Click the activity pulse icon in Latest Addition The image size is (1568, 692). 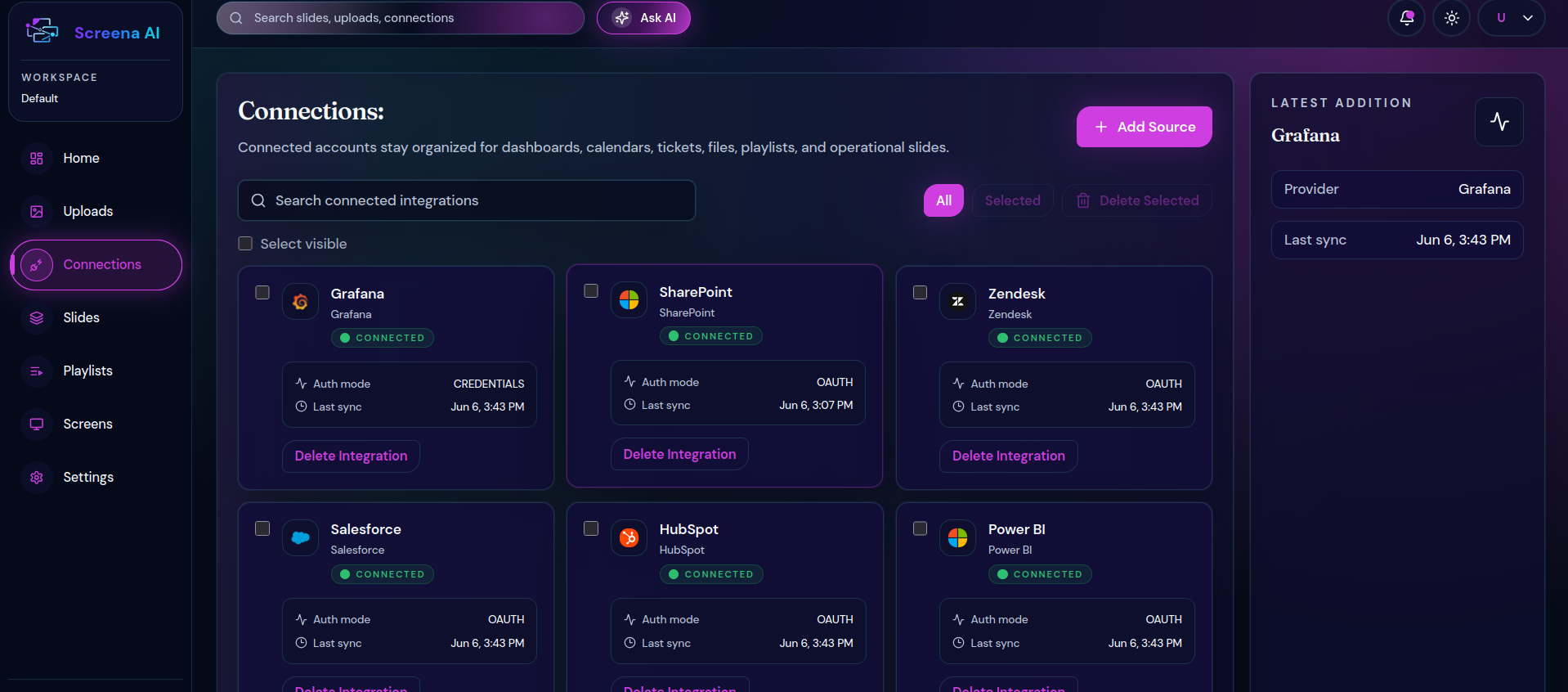tap(1499, 122)
